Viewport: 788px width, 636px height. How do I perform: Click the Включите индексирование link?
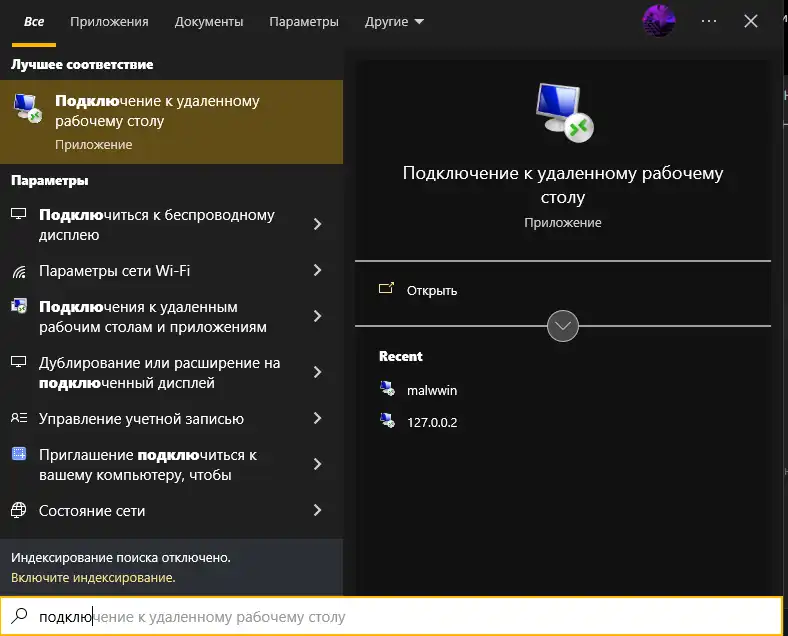[x=93, y=578]
